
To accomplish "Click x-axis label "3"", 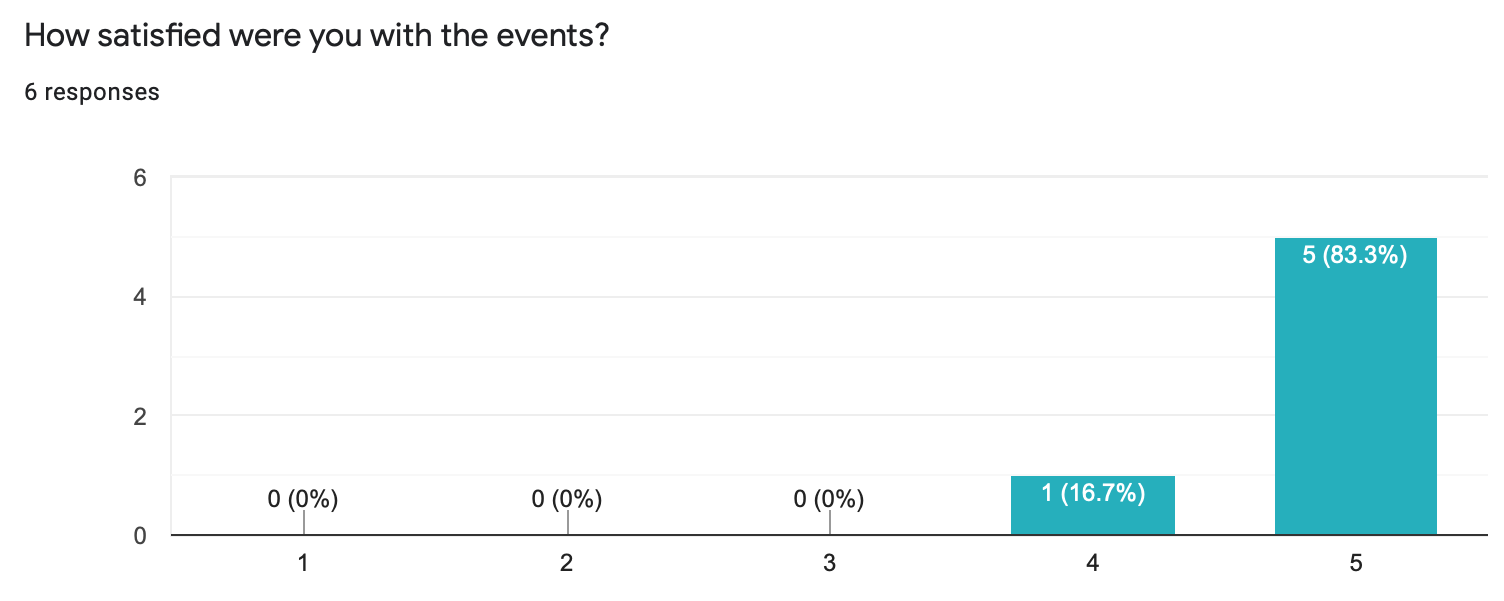I will [x=829, y=564].
